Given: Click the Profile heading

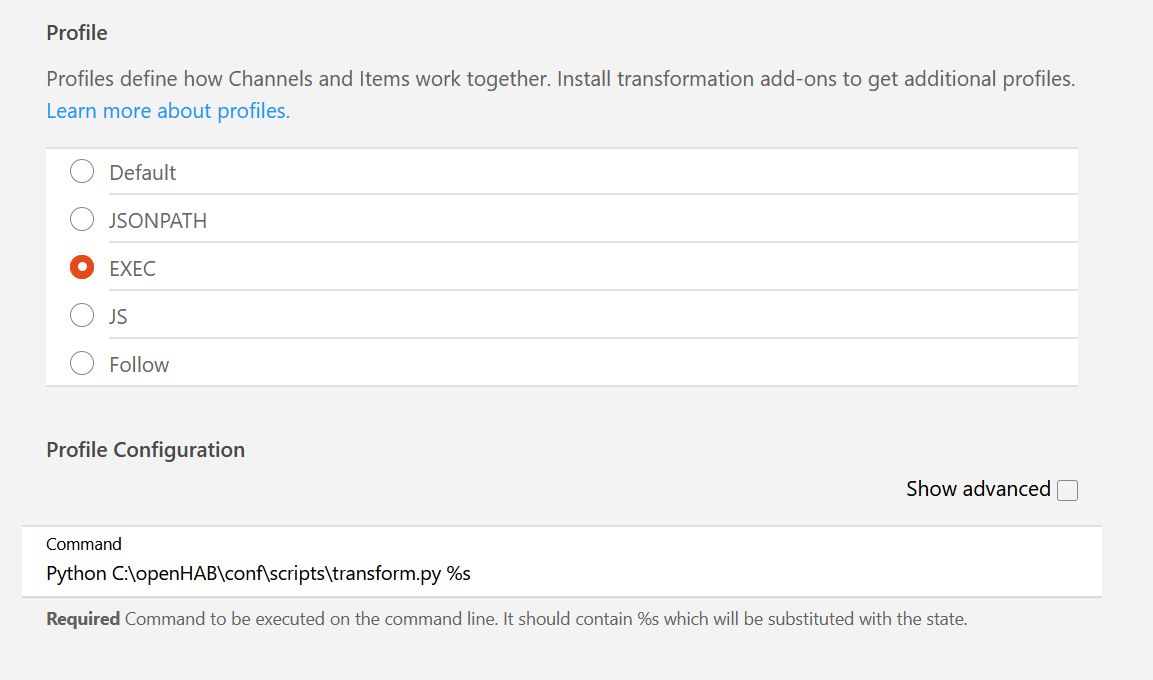Looking at the screenshot, I should 76,32.
